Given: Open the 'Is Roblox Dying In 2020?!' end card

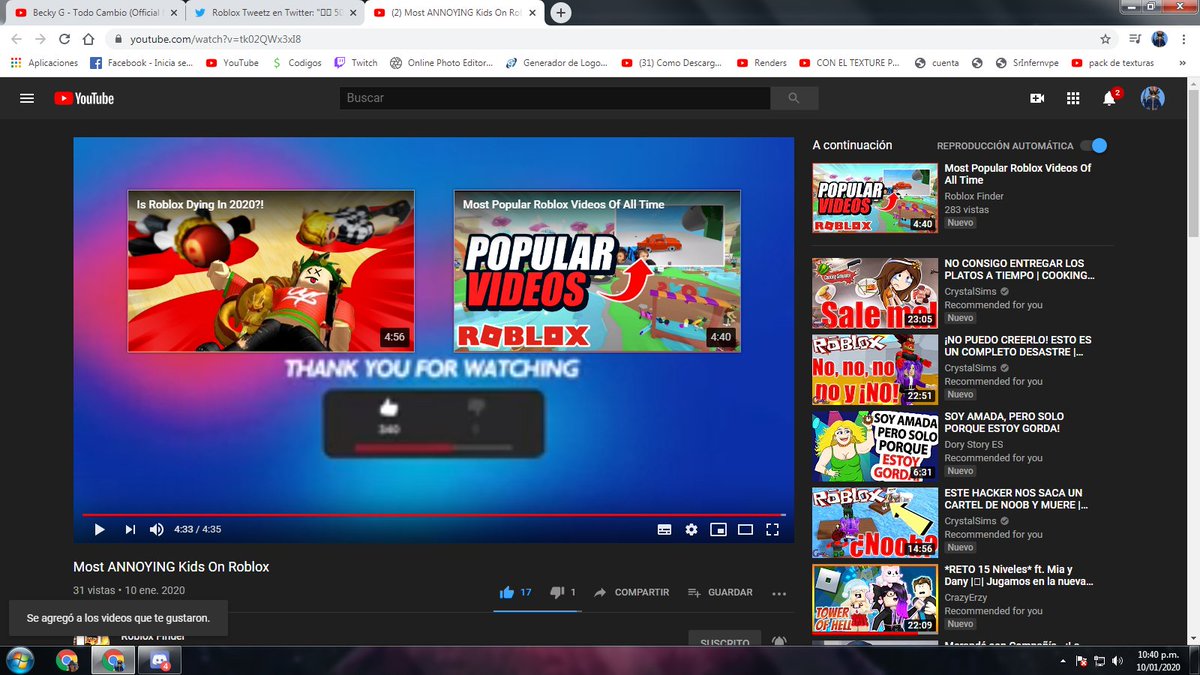Looking at the screenshot, I should (271, 271).
